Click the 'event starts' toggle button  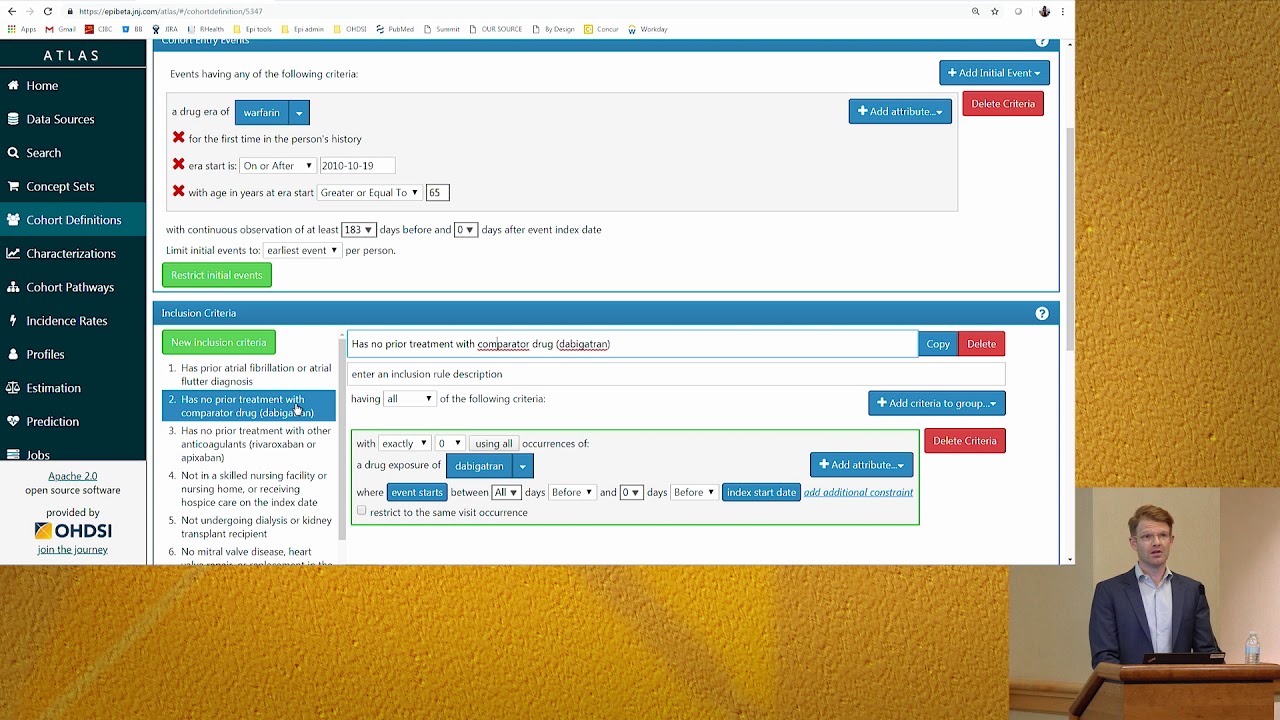tap(416, 492)
